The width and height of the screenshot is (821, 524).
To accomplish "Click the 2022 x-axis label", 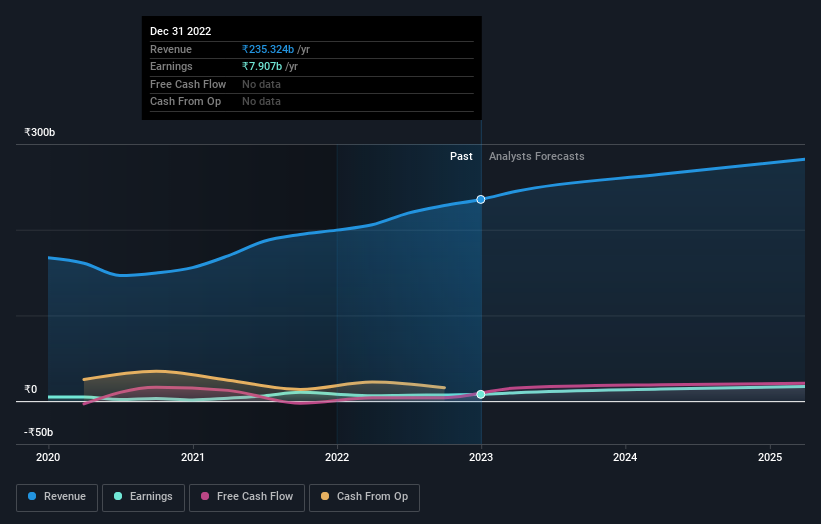I will pos(337,457).
